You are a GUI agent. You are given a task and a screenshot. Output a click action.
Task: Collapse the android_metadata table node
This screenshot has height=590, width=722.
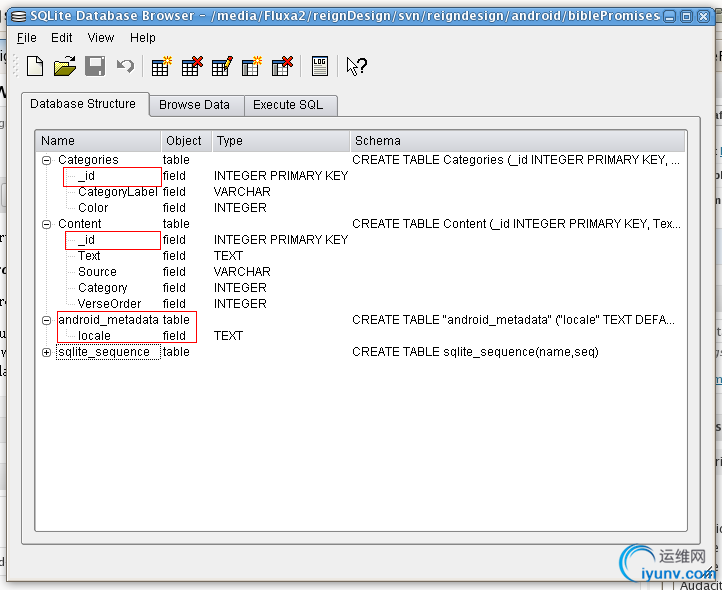click(x=47, y=320)
